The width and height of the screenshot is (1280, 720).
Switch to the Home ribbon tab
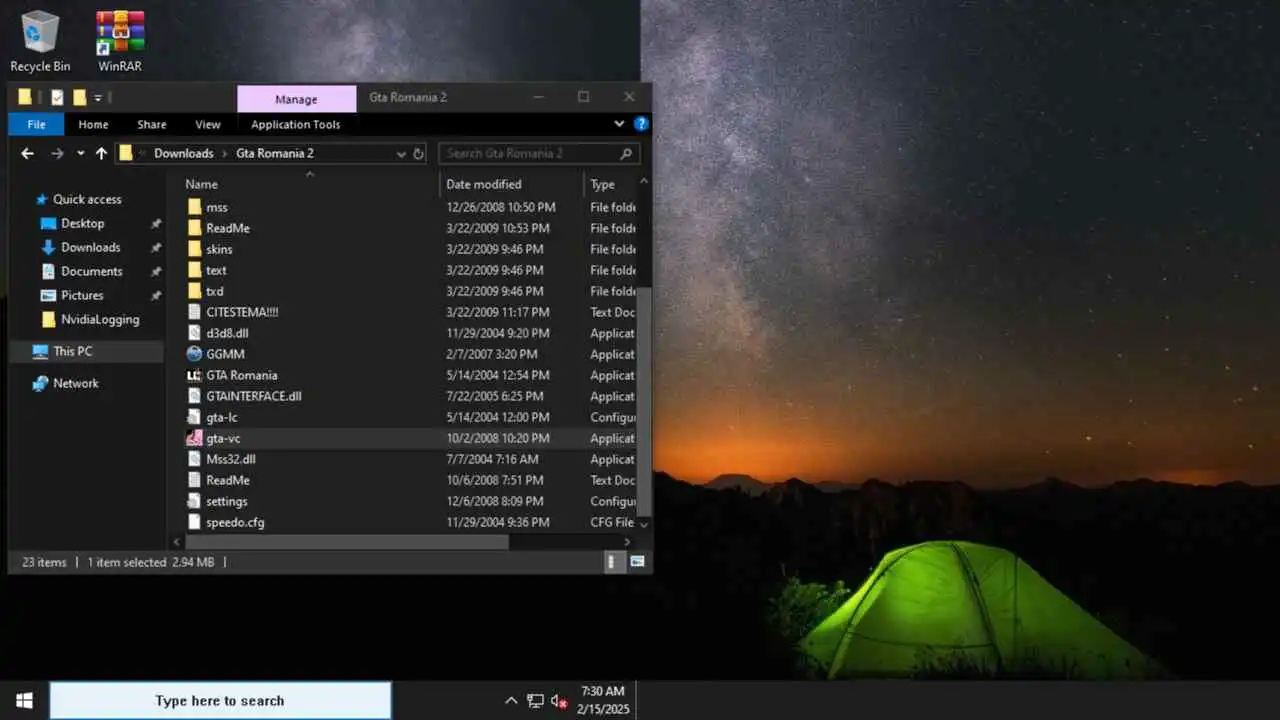pyautogui.click(x=93, y=124)
